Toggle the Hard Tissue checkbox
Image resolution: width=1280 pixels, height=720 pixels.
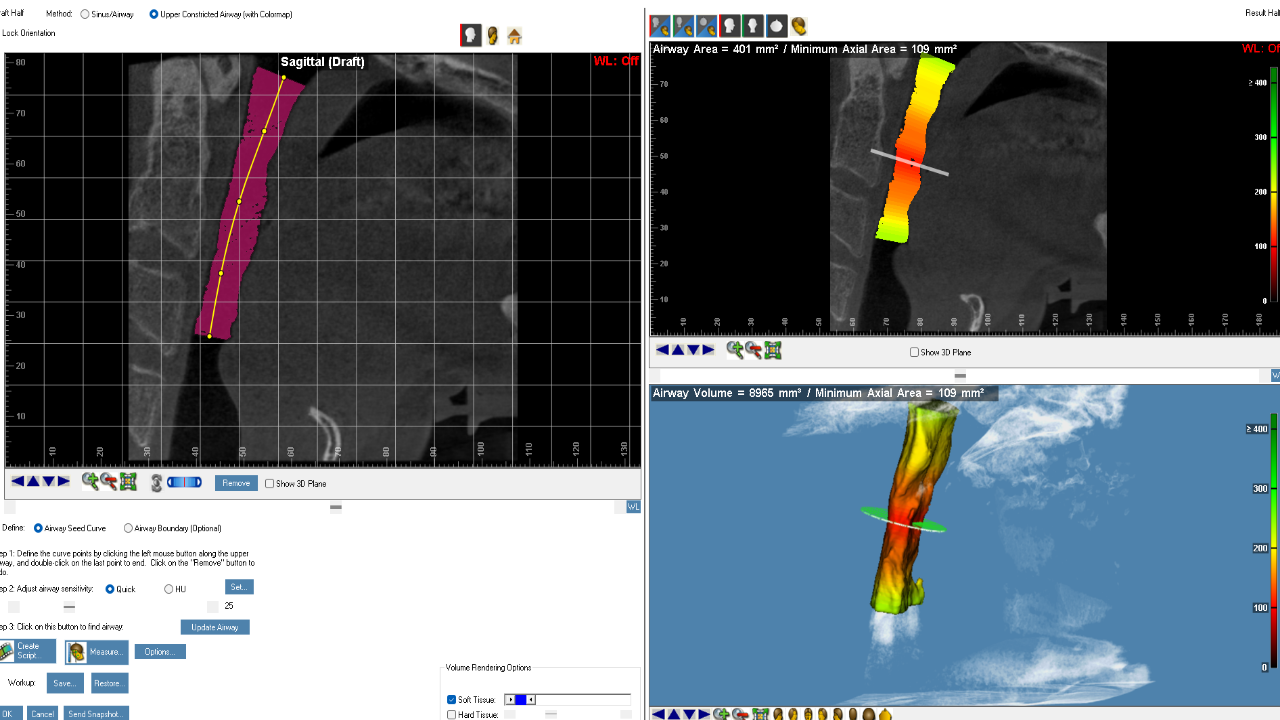[451, 715]
